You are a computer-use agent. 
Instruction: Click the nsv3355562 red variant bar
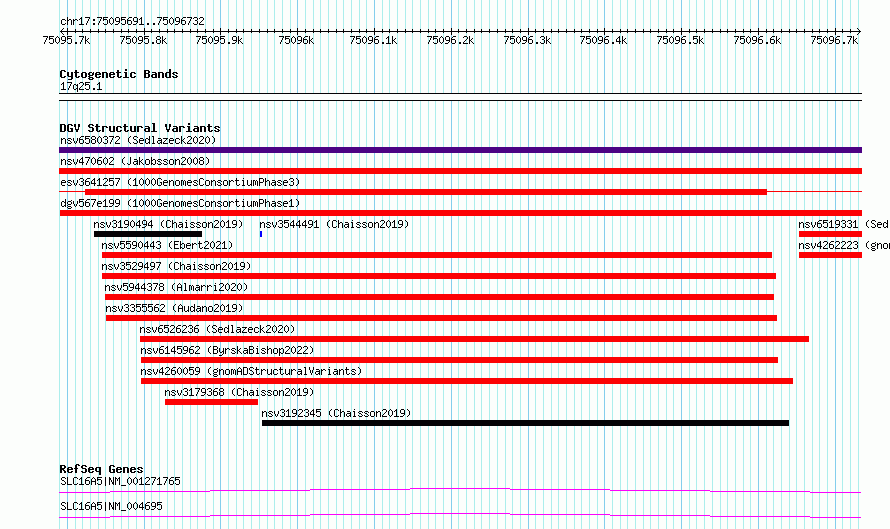441,318
